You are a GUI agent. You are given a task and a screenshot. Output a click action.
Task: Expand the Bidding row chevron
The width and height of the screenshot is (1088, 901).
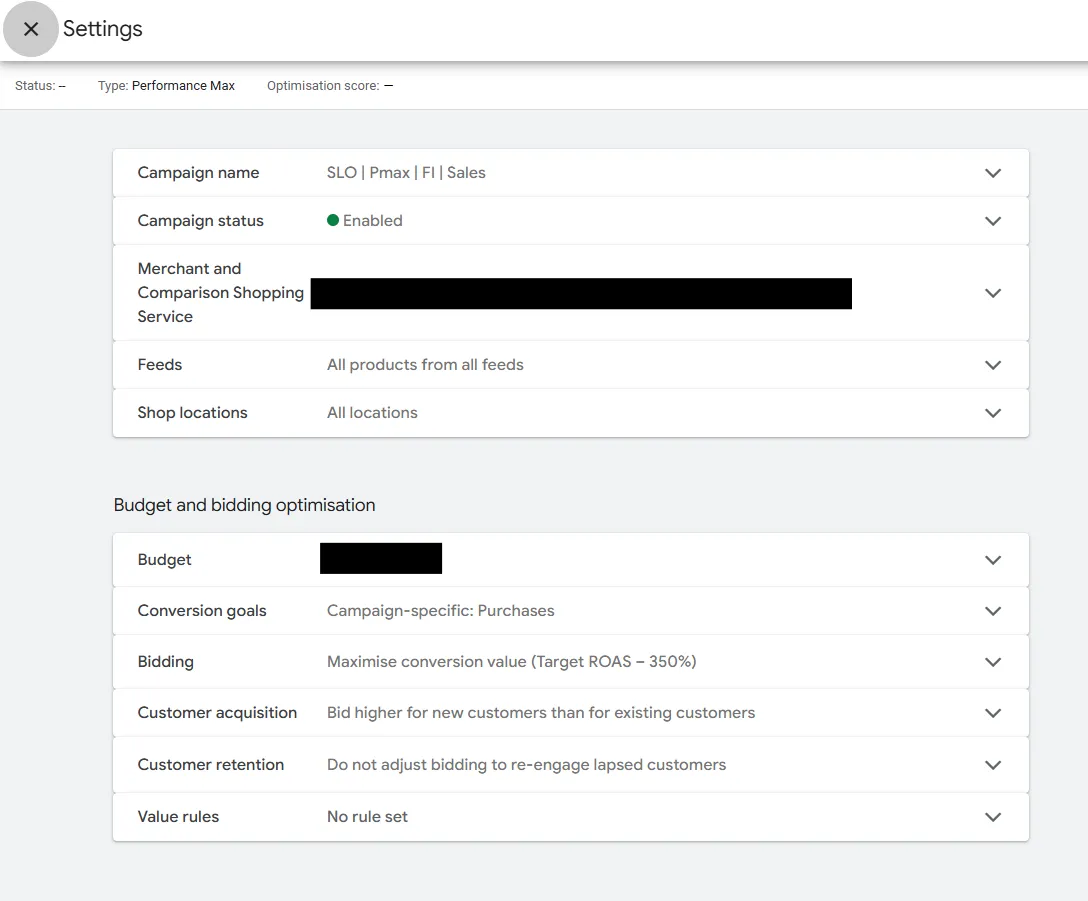point(992,662)
